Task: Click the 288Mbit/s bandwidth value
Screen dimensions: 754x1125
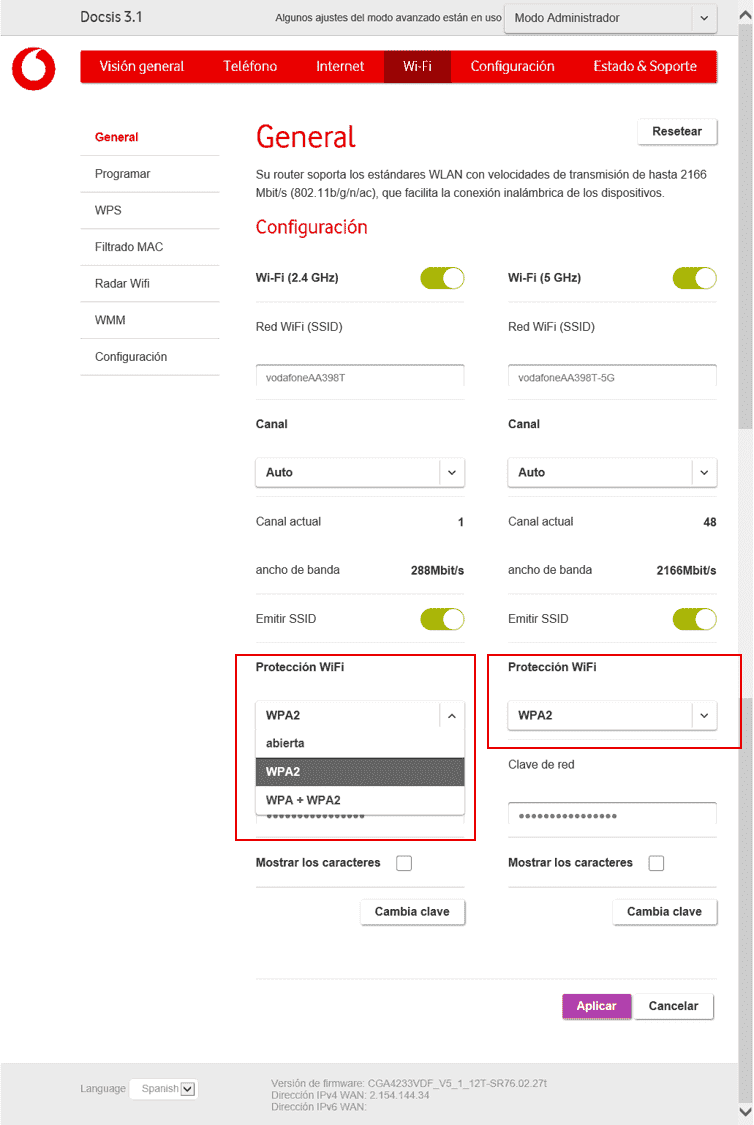Action: (437, 570)
